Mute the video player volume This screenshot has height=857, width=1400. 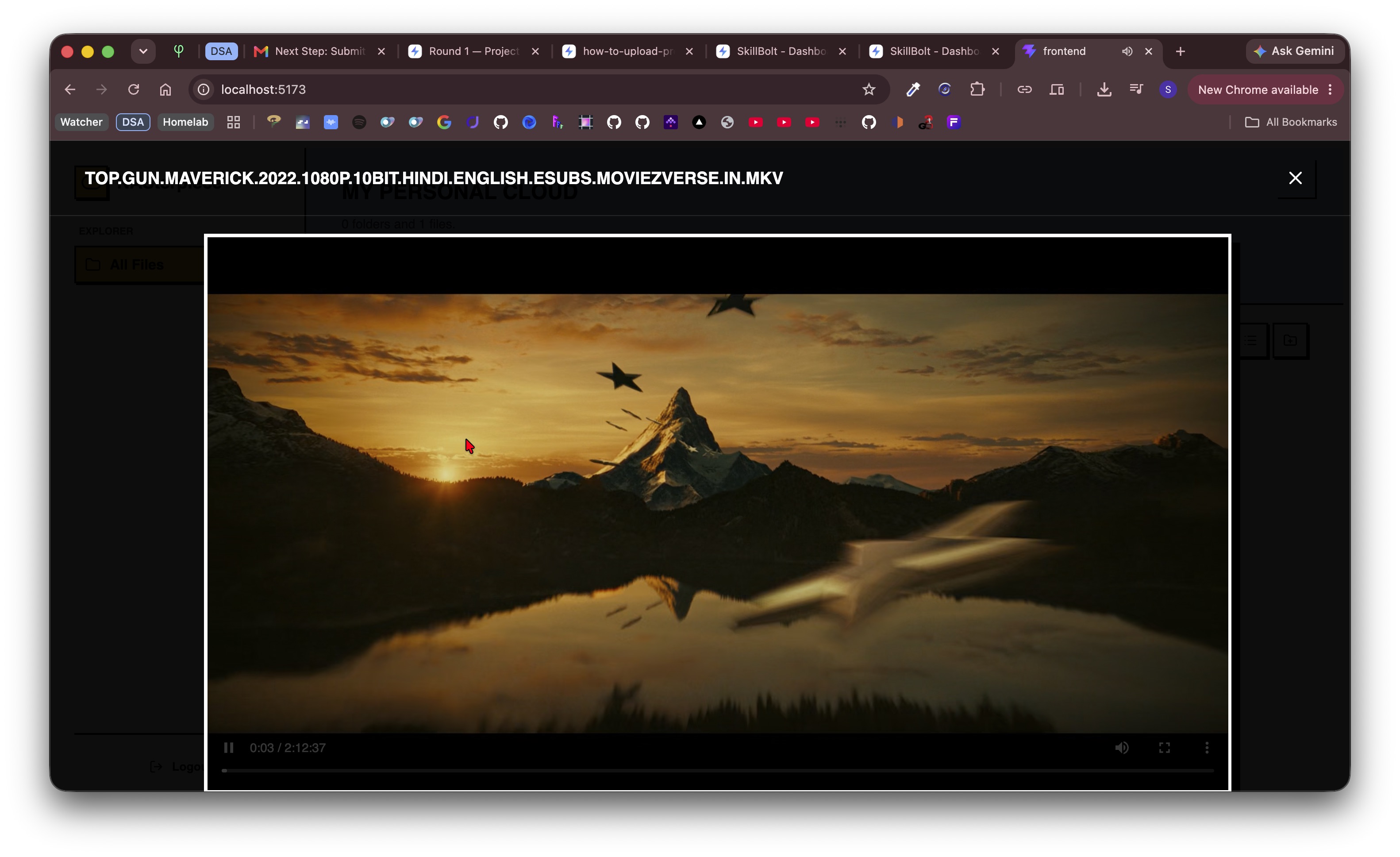tap(1122, 748)
